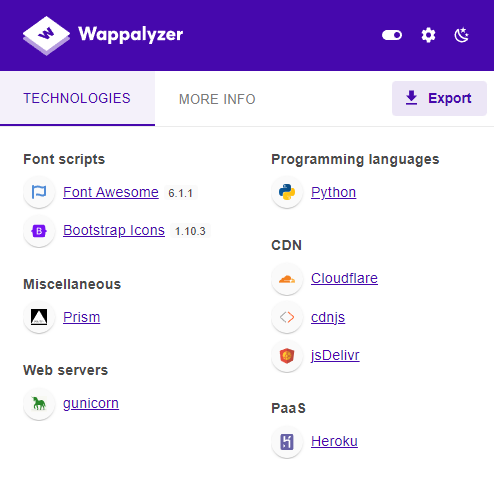Toggle the Wappalyzer enable switch
The height and width of the screenshot is (481, 494).
pos(392,35)
